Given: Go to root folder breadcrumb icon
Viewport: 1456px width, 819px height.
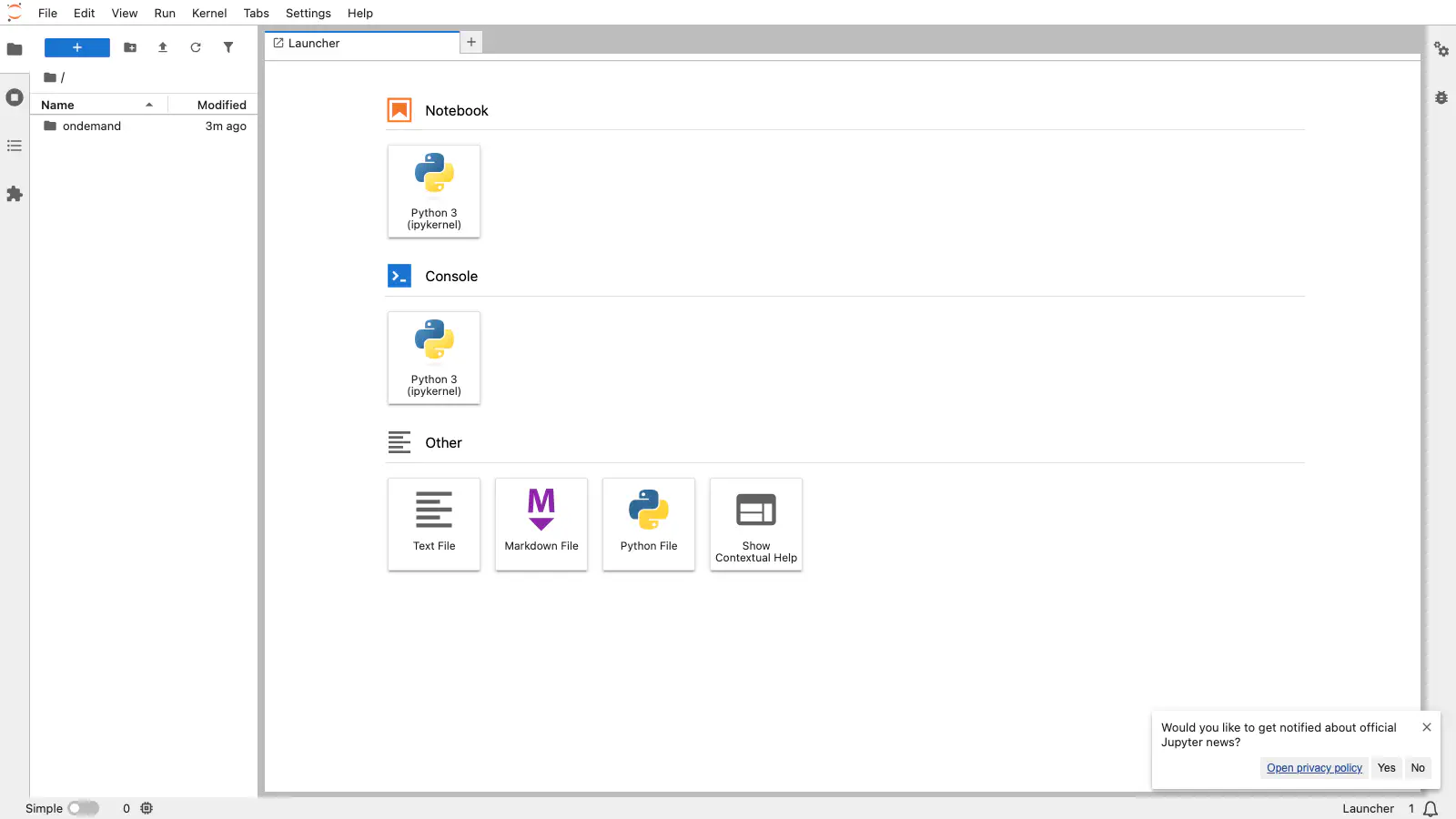Looking at the screenshot, I should coord(50,77).
